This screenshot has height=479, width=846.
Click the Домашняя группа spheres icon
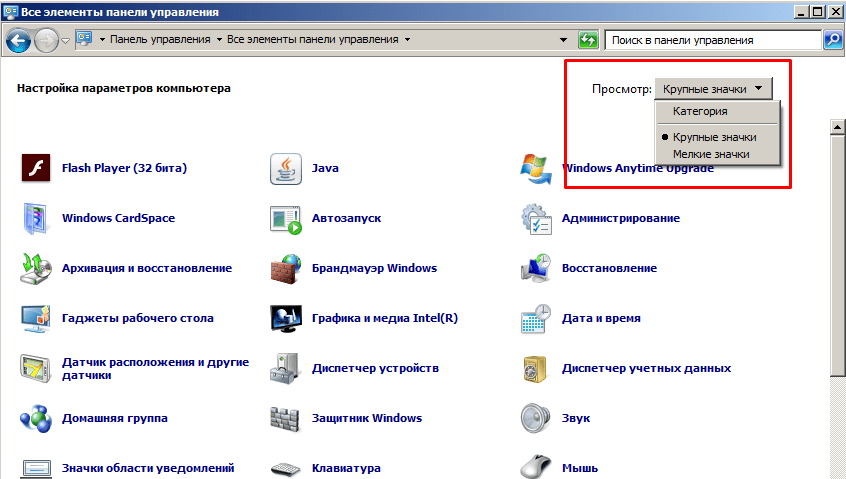36,419
